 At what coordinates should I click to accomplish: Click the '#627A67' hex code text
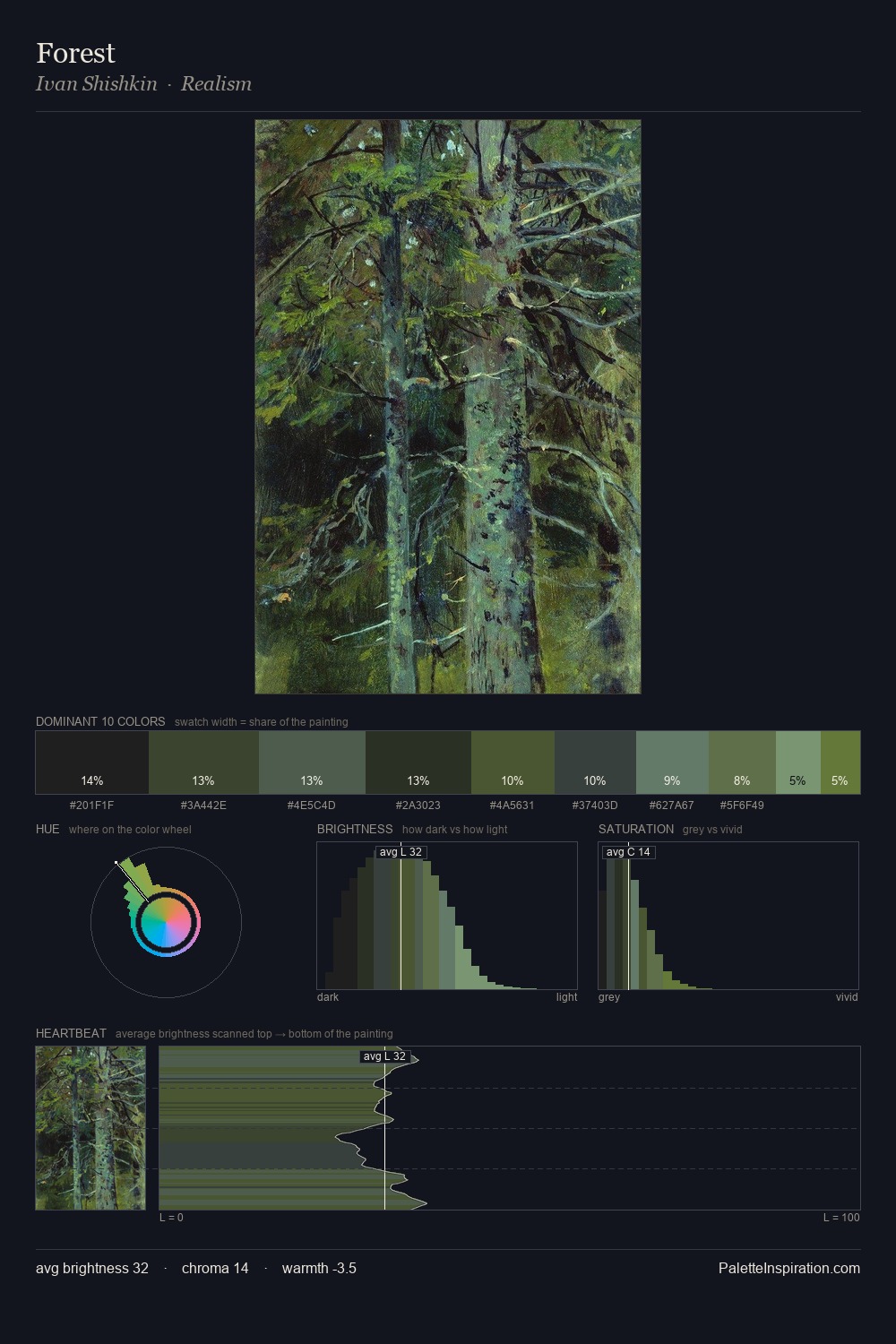[x=672, y=806]
